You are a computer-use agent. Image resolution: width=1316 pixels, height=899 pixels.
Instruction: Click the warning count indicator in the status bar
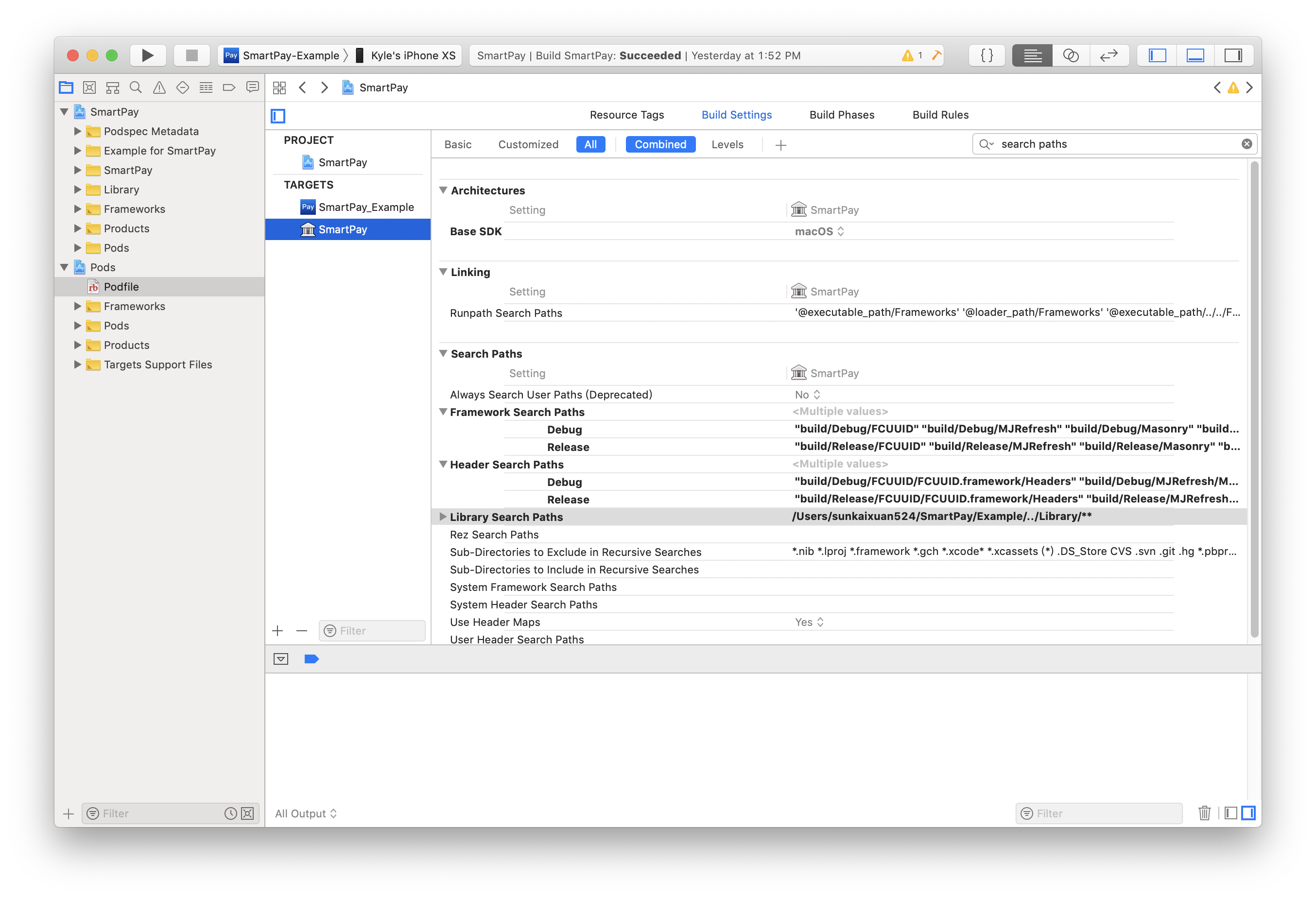(x=912, y=55)
